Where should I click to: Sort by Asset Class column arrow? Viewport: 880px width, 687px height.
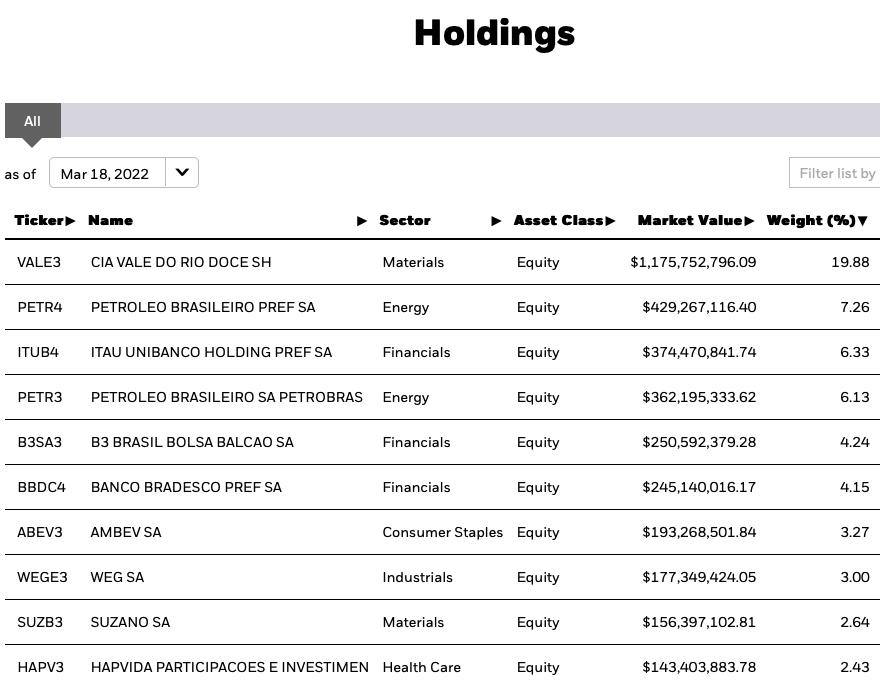tap(610, 221)
